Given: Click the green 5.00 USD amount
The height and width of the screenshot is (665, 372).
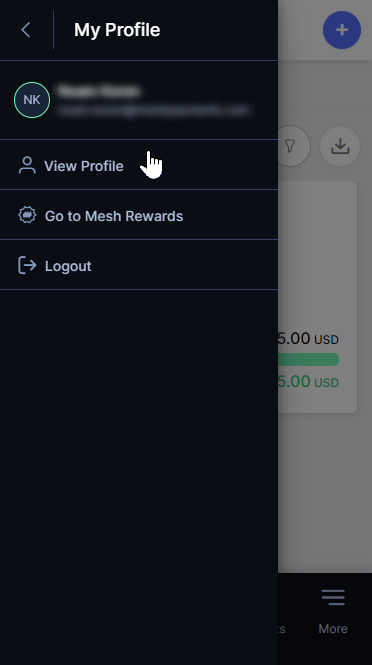Looking at the screenshot, I should click(x=308, y=381).
